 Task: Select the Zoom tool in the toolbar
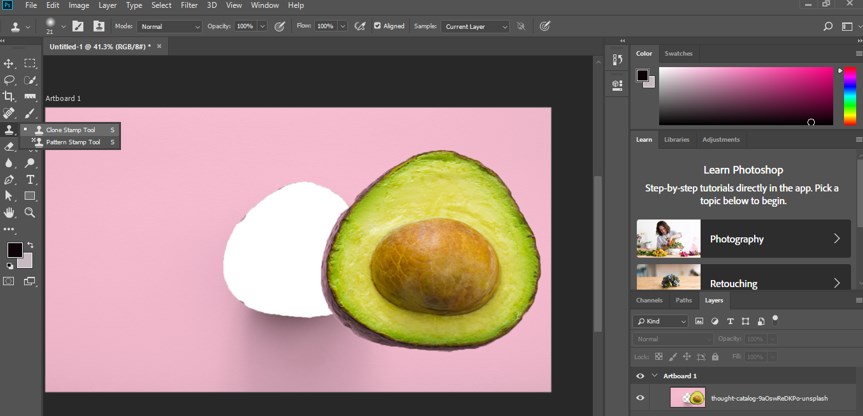pos(30,212)
